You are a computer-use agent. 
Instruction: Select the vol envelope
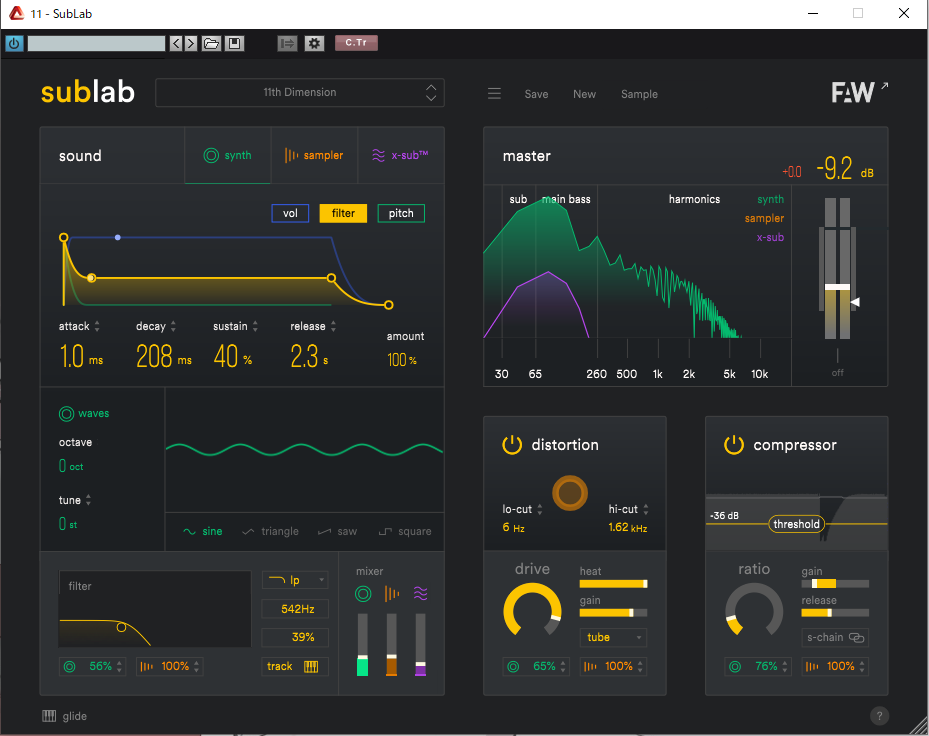point(290,213)
